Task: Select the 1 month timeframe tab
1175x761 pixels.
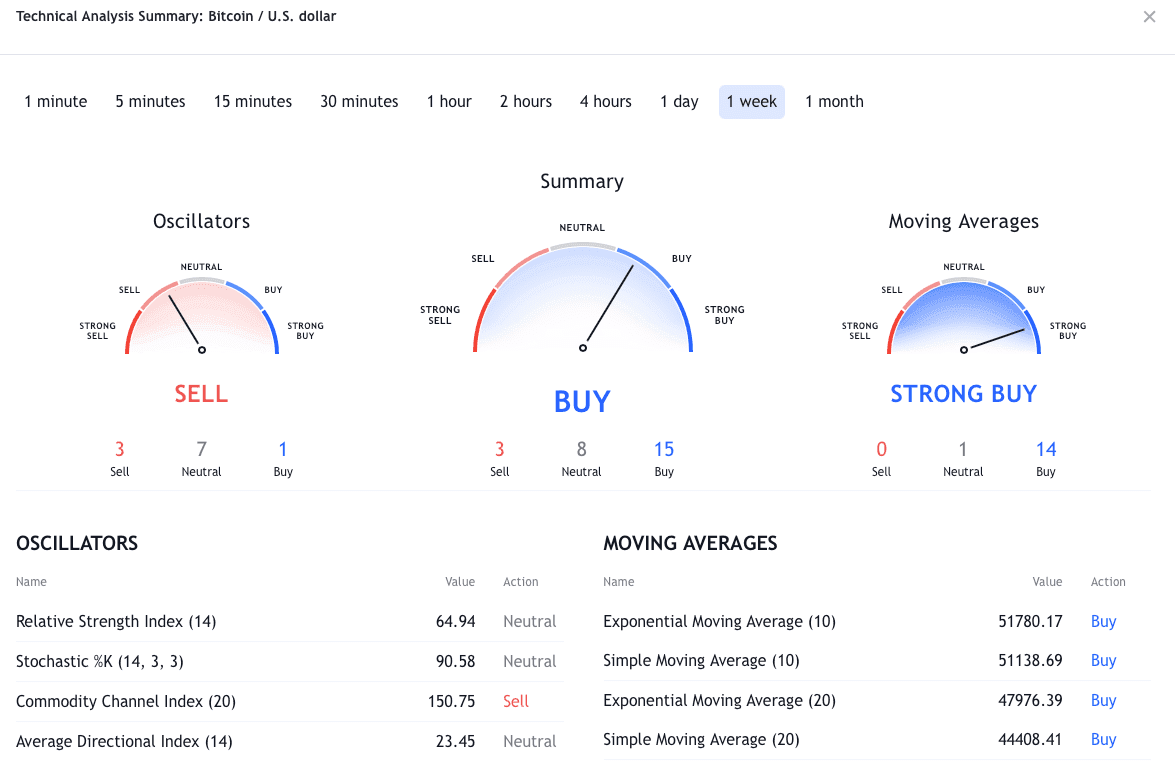Action: (834, 102)
